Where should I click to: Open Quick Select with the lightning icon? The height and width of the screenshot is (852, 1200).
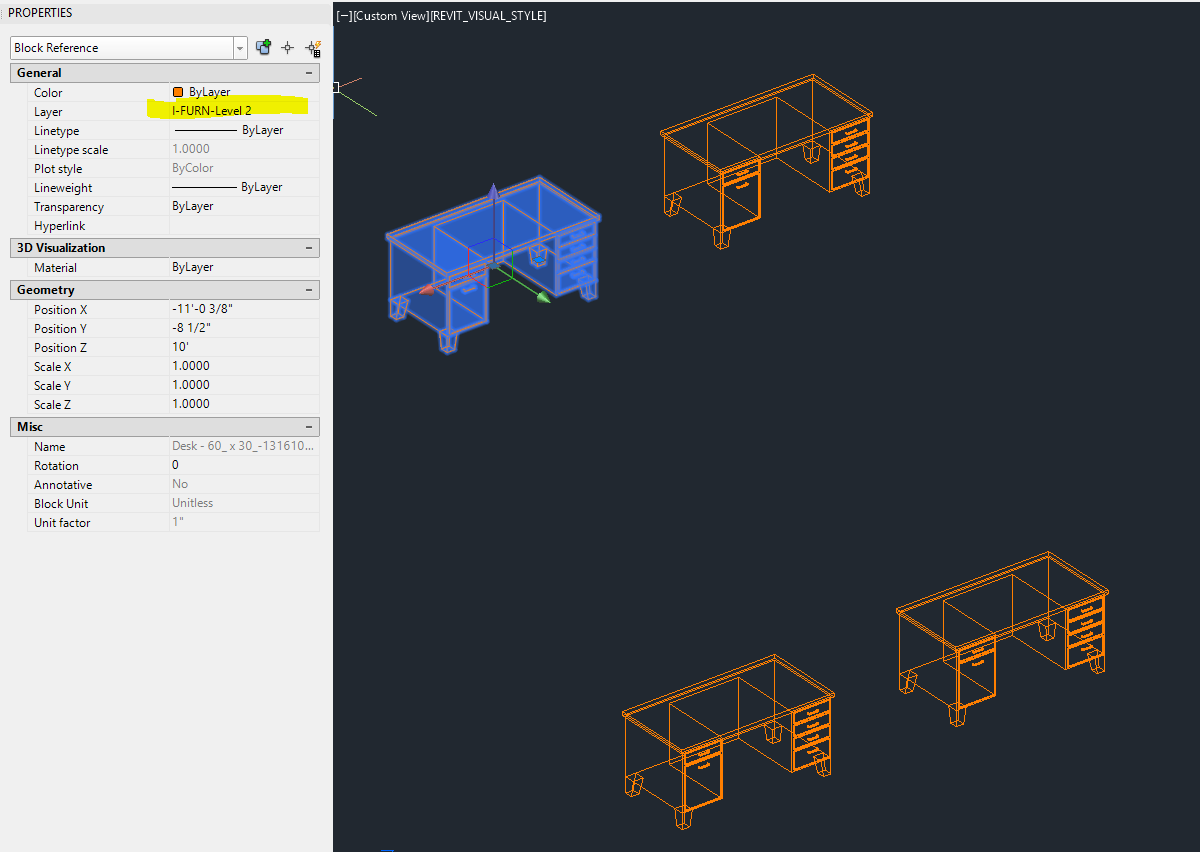pyautogui.click(x=313, y=47)
